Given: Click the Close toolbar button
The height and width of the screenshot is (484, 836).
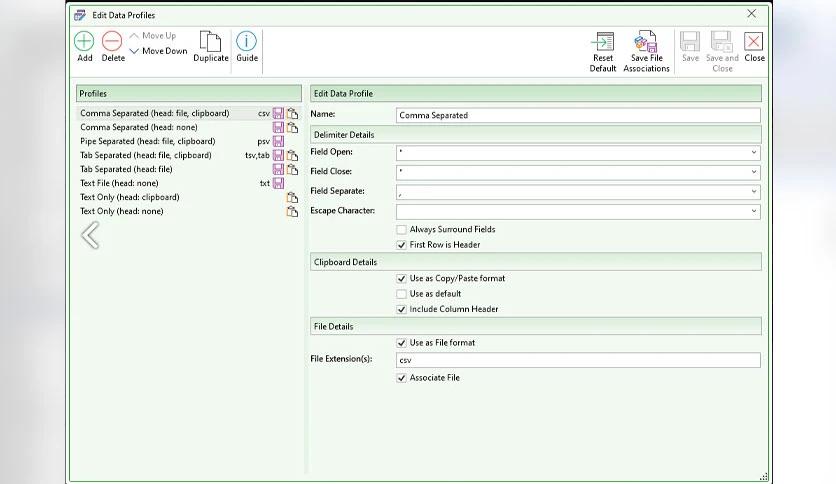Looking at the screenshot, I should pyautogui.click(x=754, y=46).
